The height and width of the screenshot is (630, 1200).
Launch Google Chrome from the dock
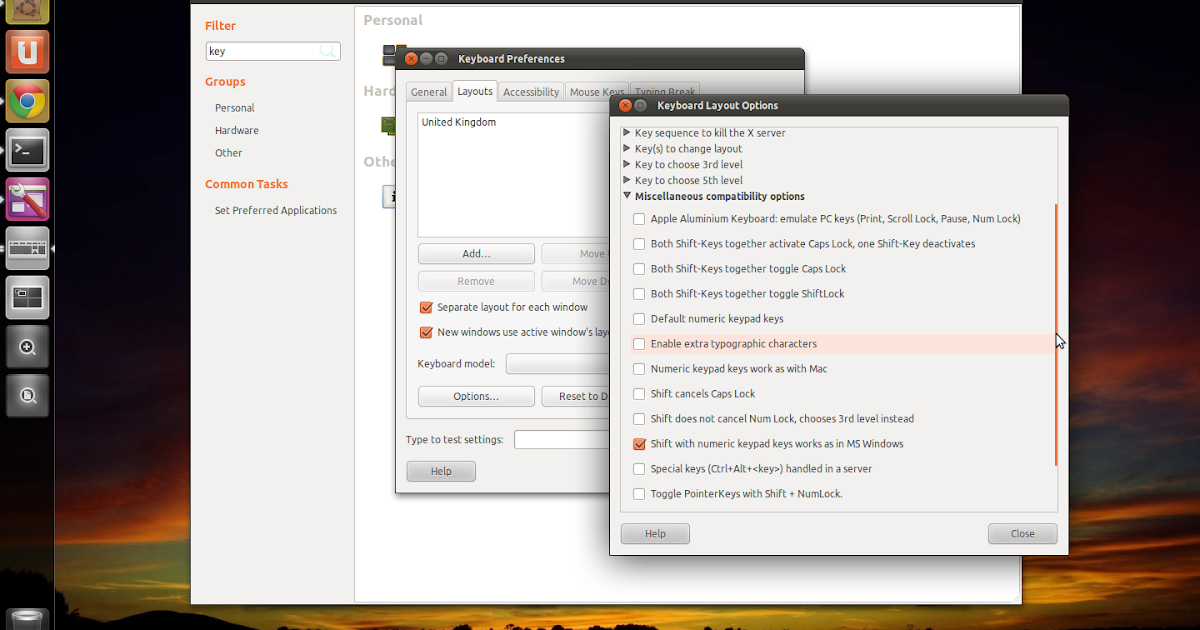point(27,101)
